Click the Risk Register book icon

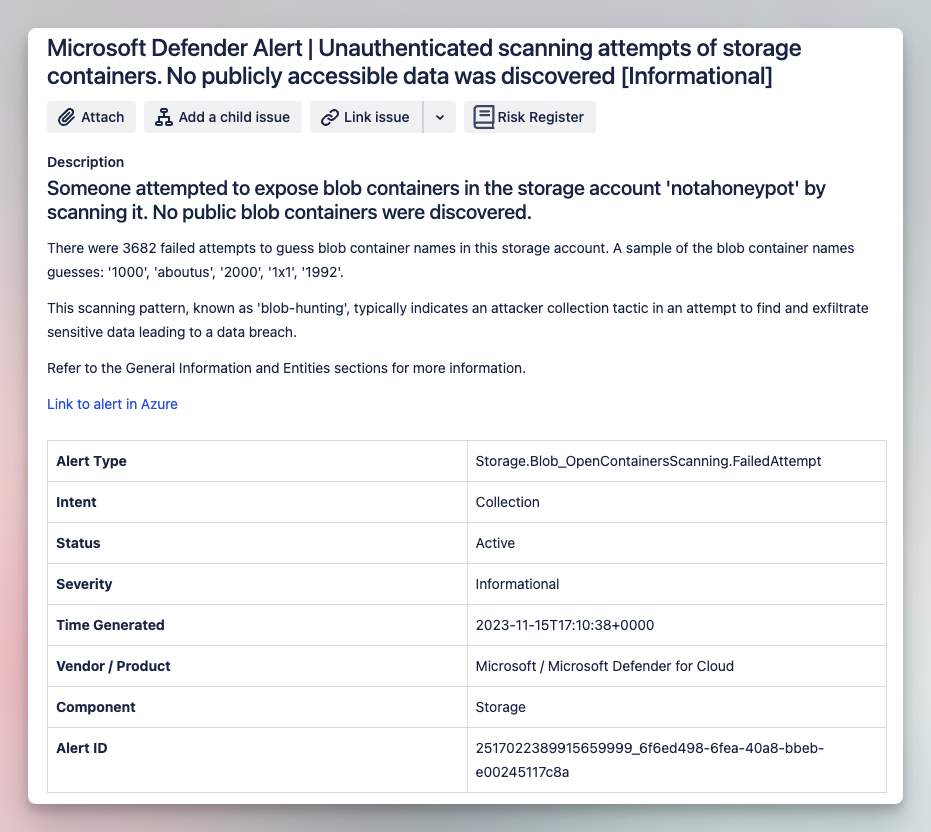coord(483,117)
